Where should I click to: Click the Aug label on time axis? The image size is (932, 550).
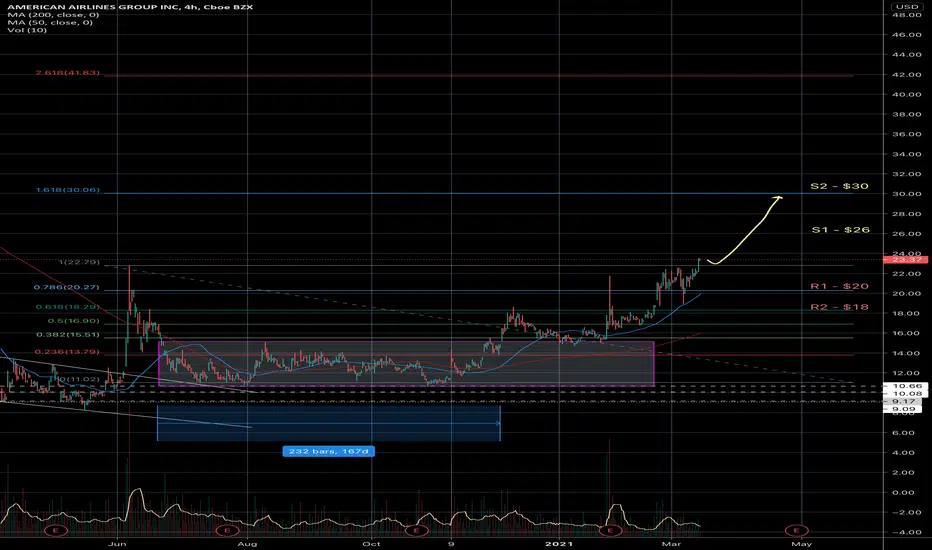(x=247, y=543)
